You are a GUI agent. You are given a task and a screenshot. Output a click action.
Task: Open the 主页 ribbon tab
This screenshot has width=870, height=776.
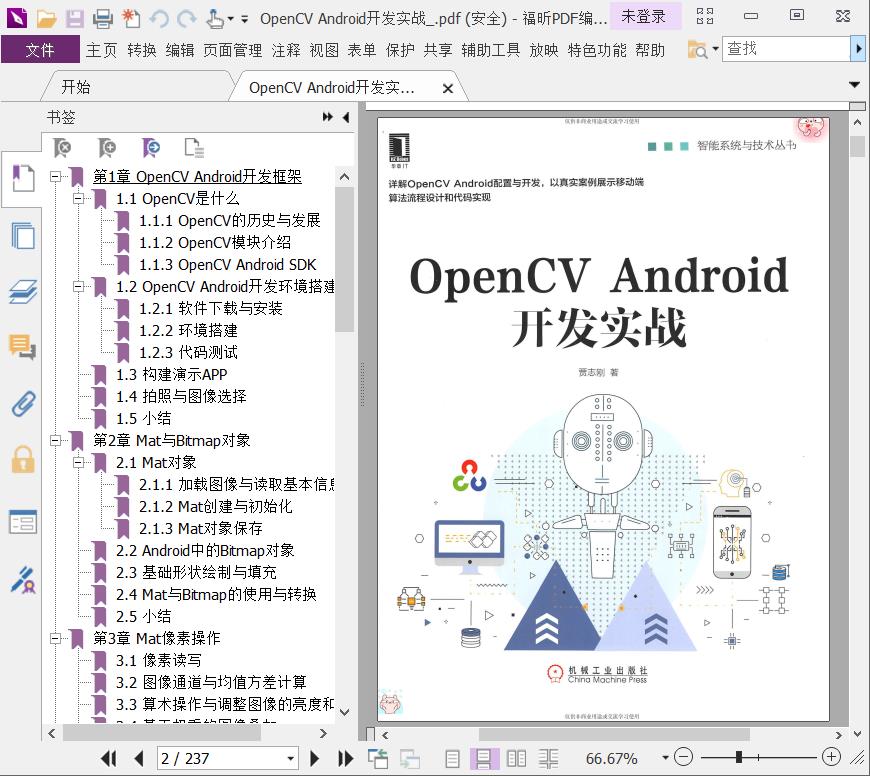pyautogui.click(x=102, y=50)
